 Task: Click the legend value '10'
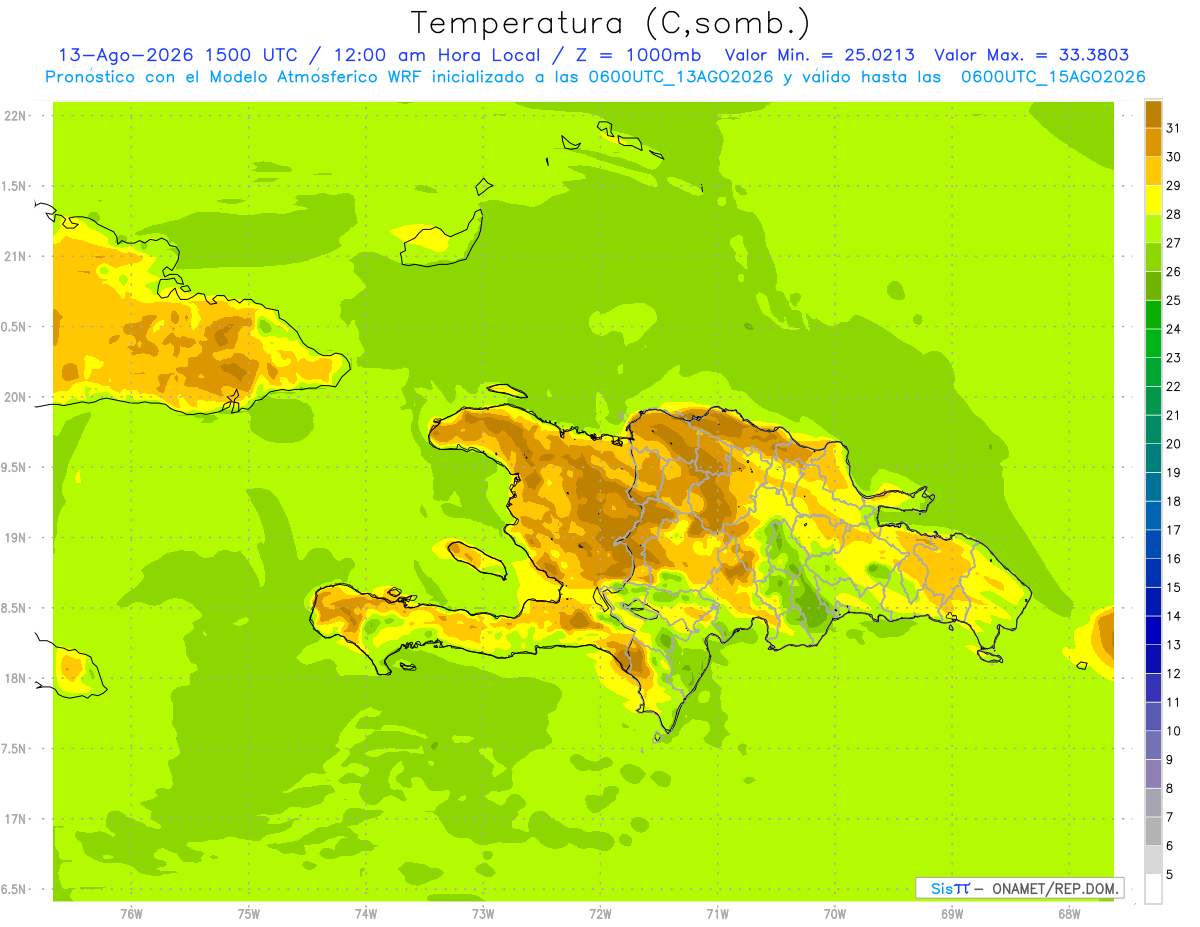(x=1174, y=731)
